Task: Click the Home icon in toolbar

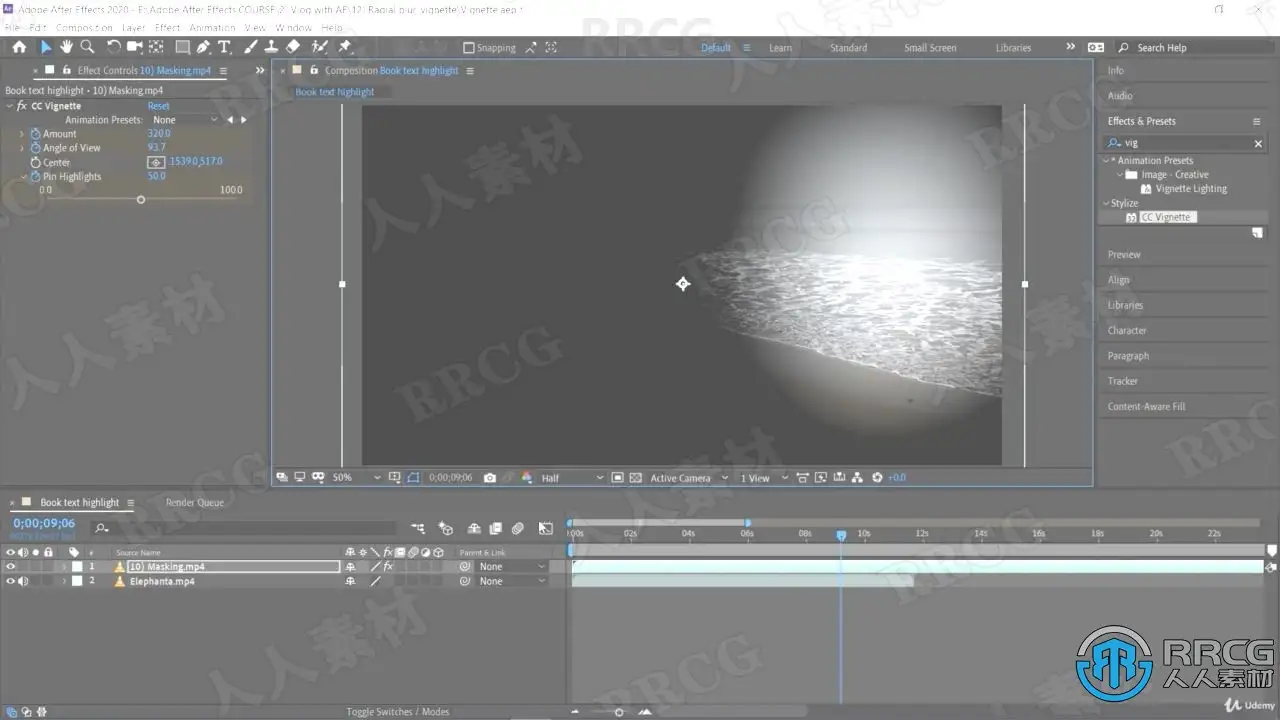Action: (x=19, y=47)
